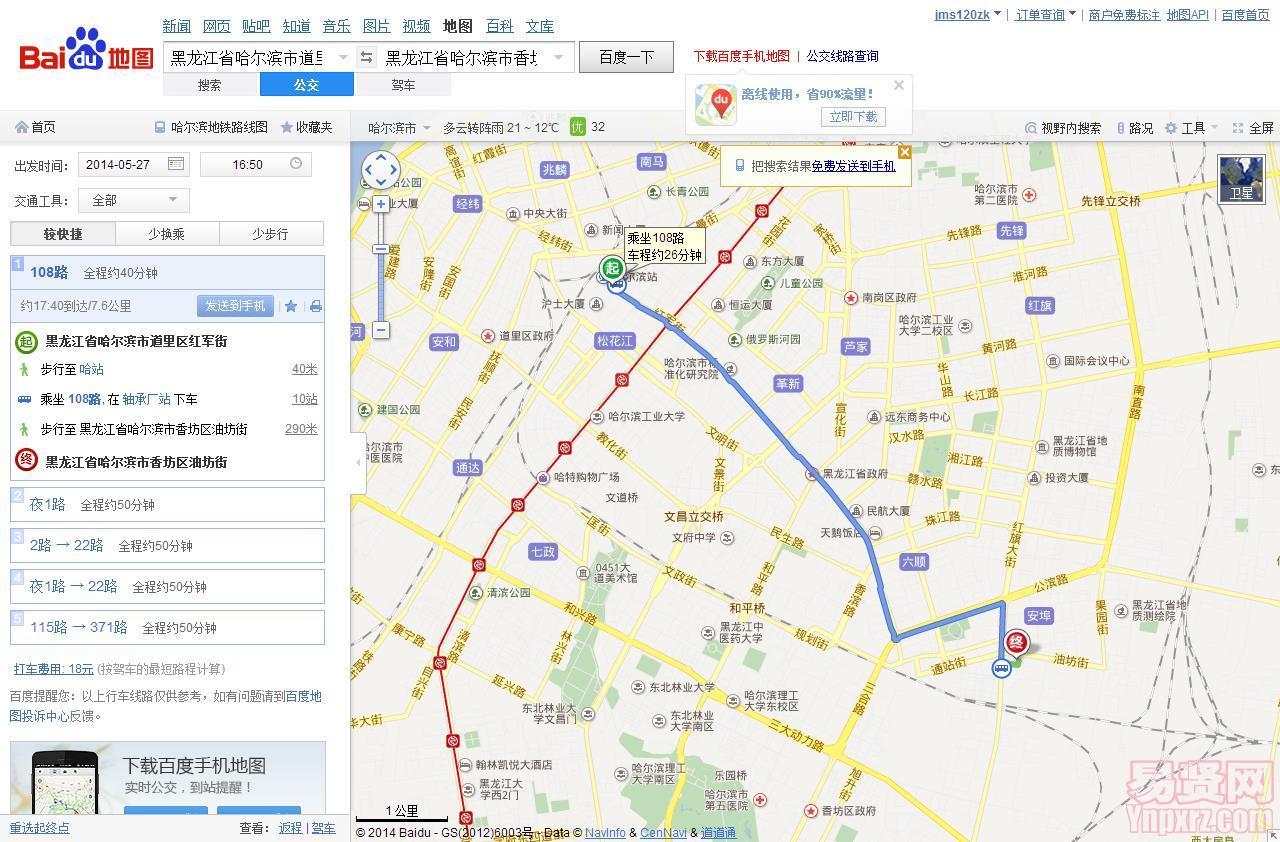The height and width of the screenshot is (842, 1280).
Task: Close the send-to-phone map popup
Action: (x=904, y=152)
